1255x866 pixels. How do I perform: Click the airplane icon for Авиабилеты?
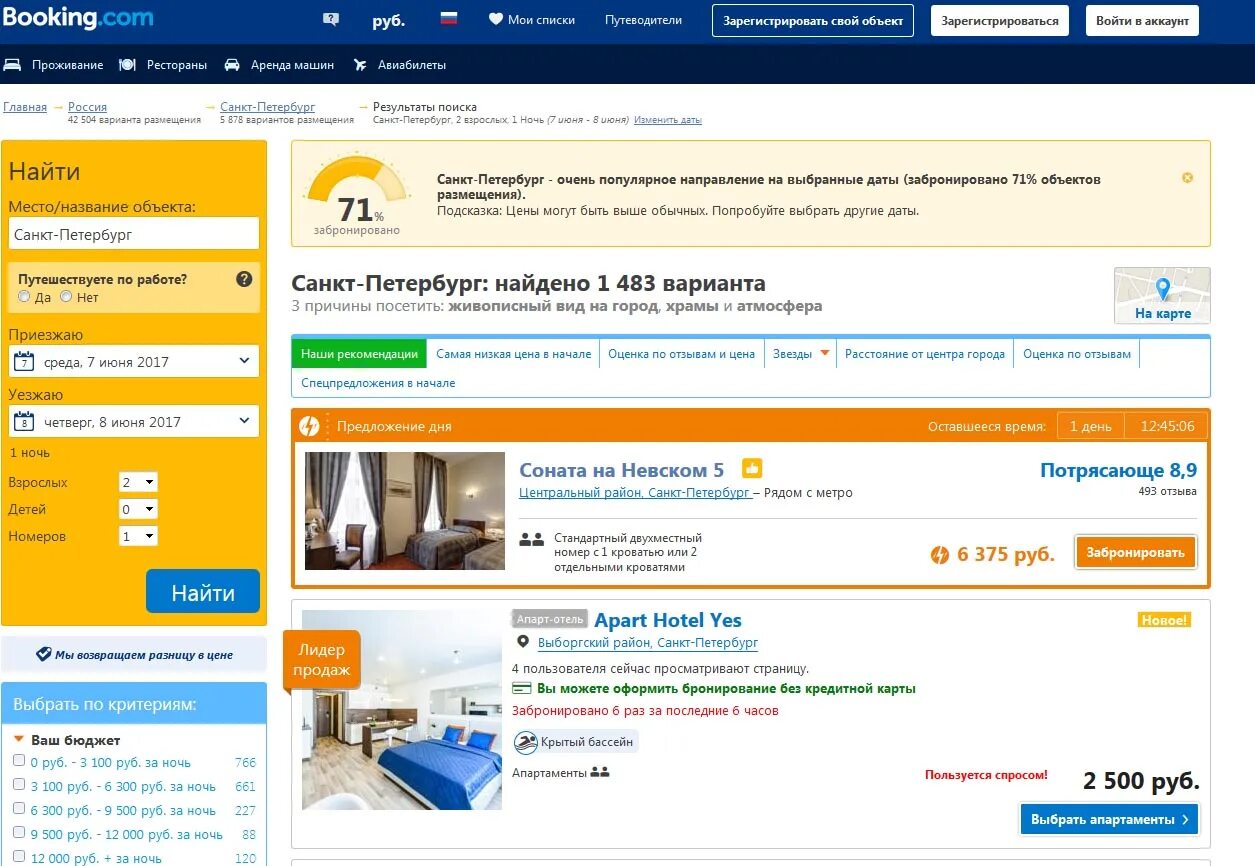(360, 64)
